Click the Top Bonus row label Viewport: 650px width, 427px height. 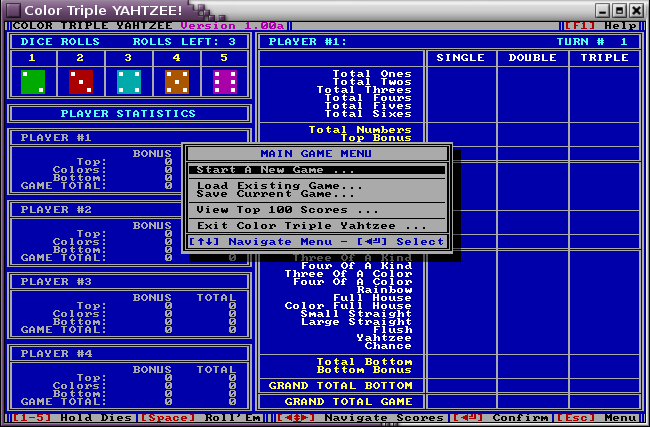click(376, 138)
